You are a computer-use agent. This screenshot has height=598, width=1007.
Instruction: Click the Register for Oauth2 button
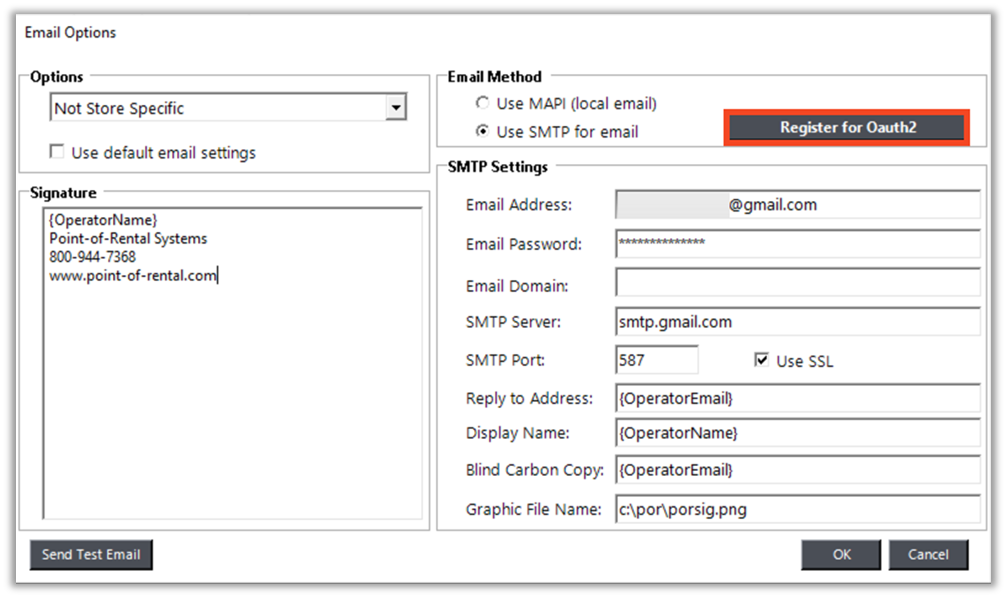click(847, 128)
